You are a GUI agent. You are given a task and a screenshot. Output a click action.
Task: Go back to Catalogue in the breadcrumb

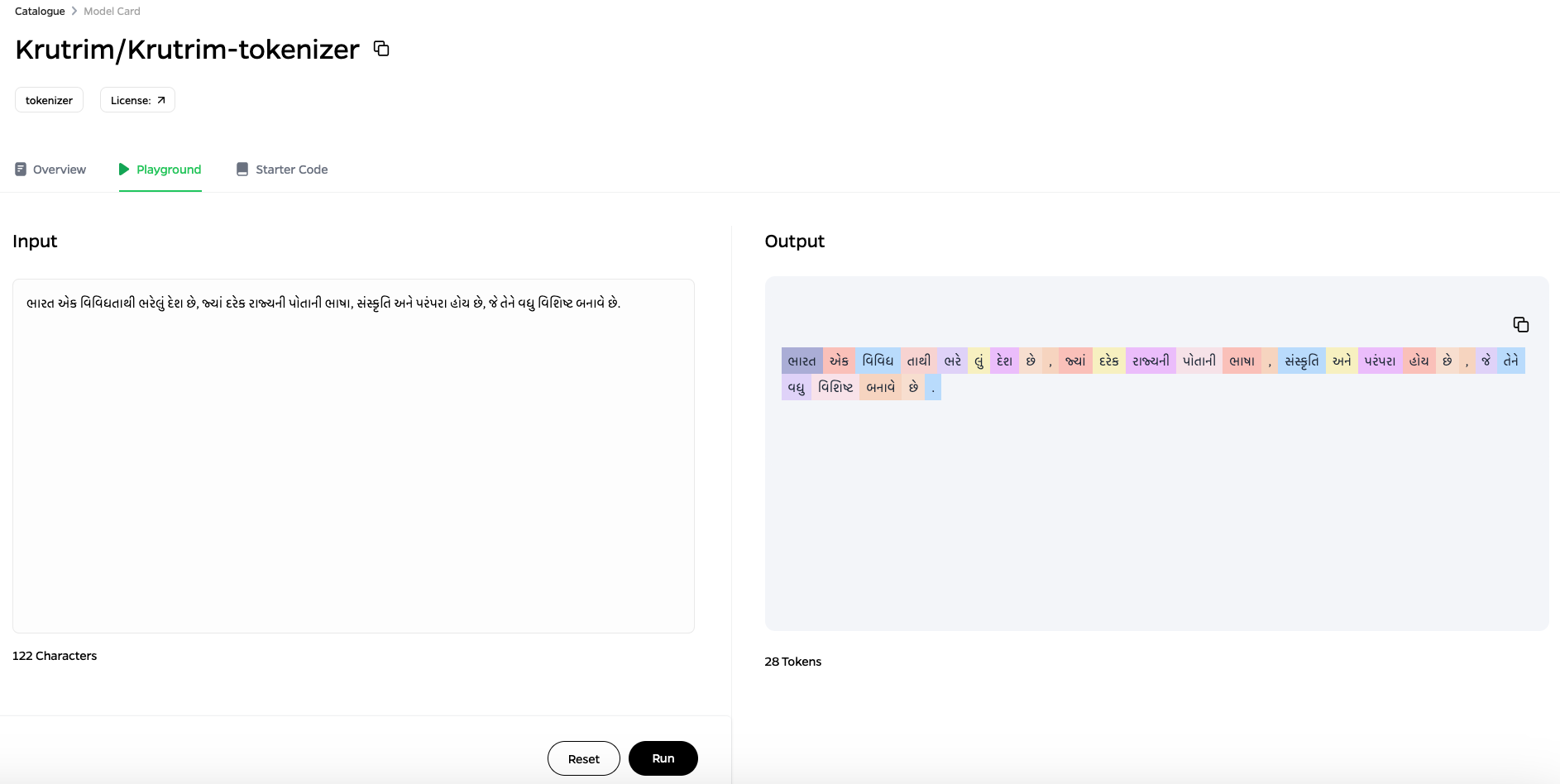point(40,12)
